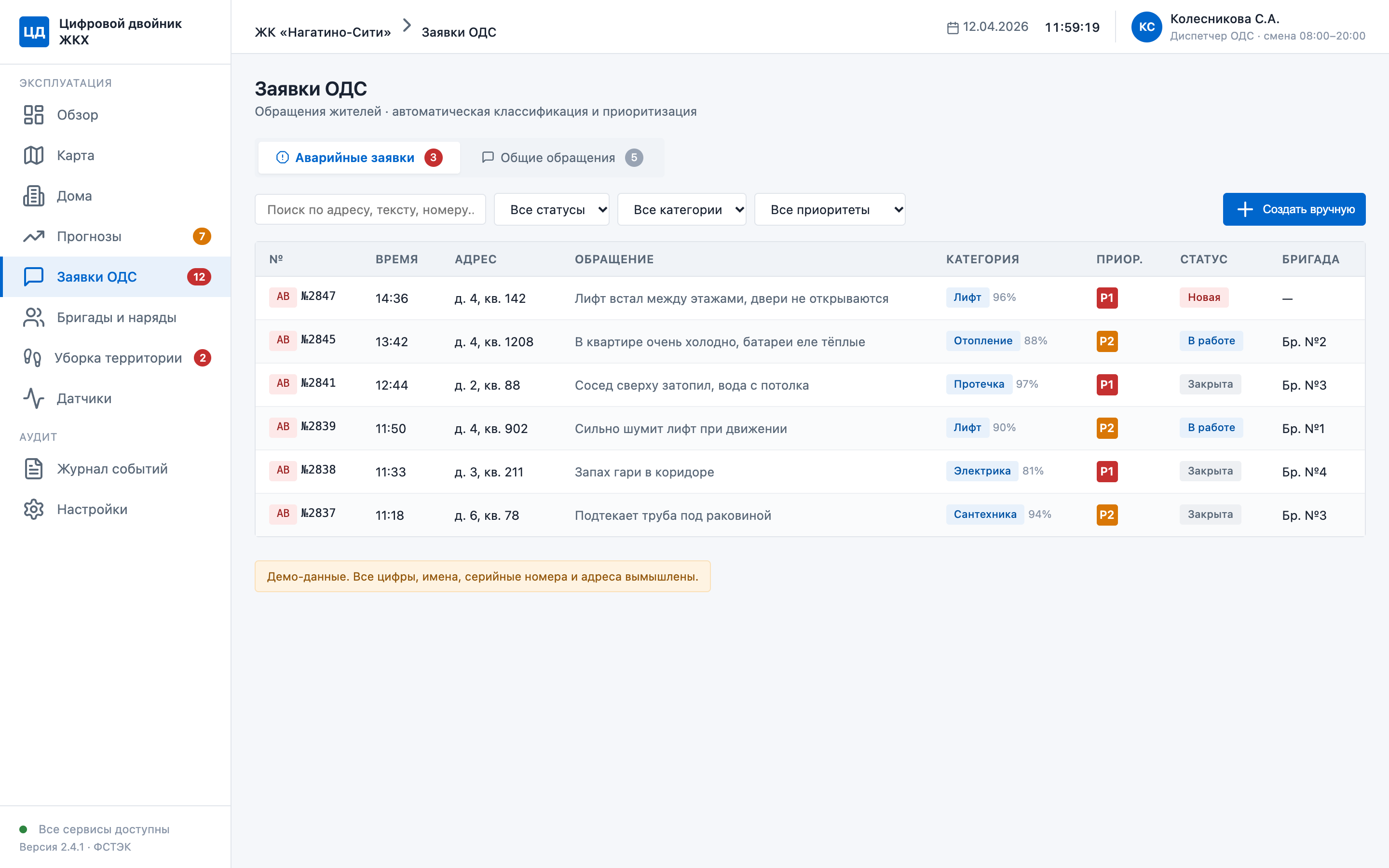
Task: Click the Заявки ОДС badge showing 12
Action: tap(199, 277)
